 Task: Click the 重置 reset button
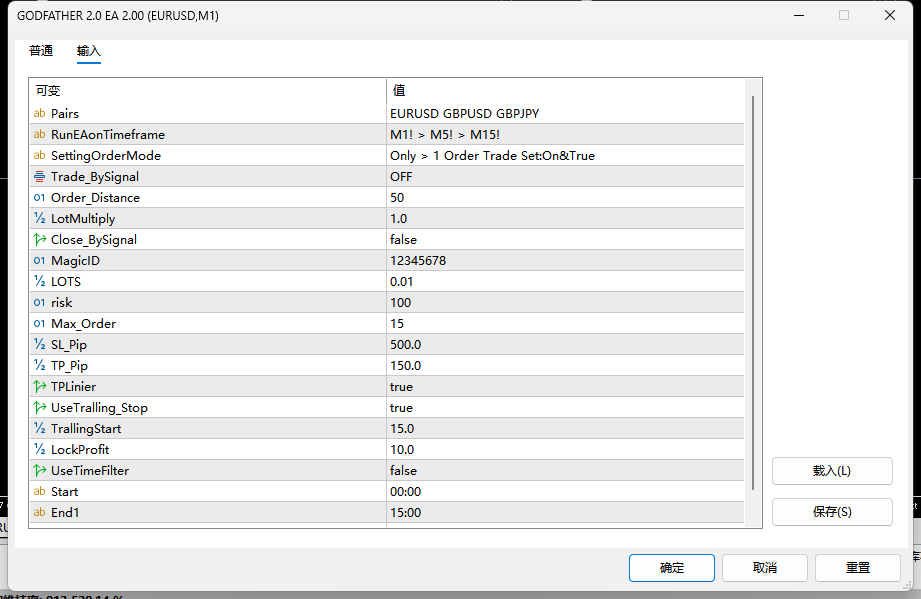click(858, 568)
